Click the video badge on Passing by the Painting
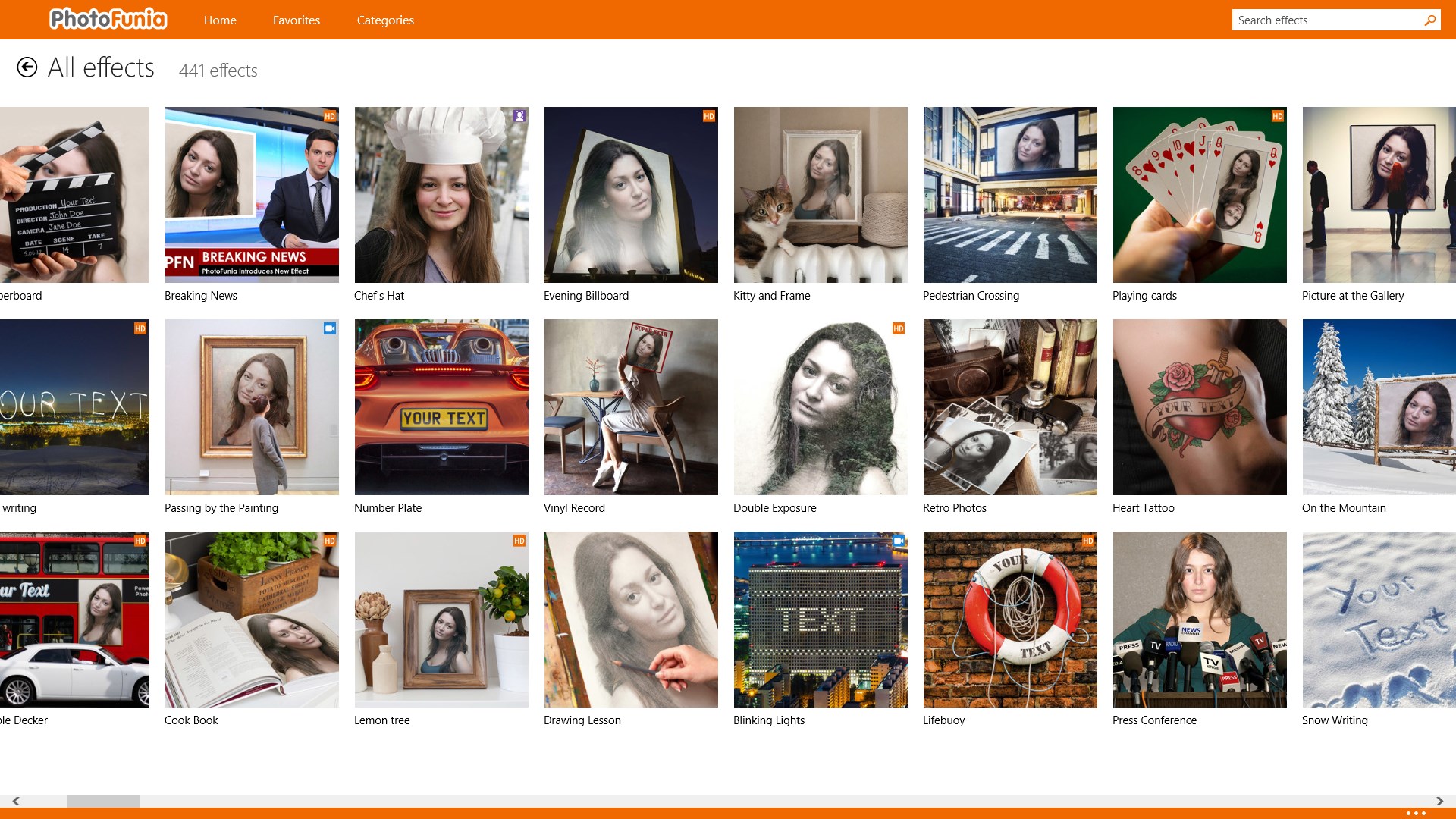 [330, 328]
